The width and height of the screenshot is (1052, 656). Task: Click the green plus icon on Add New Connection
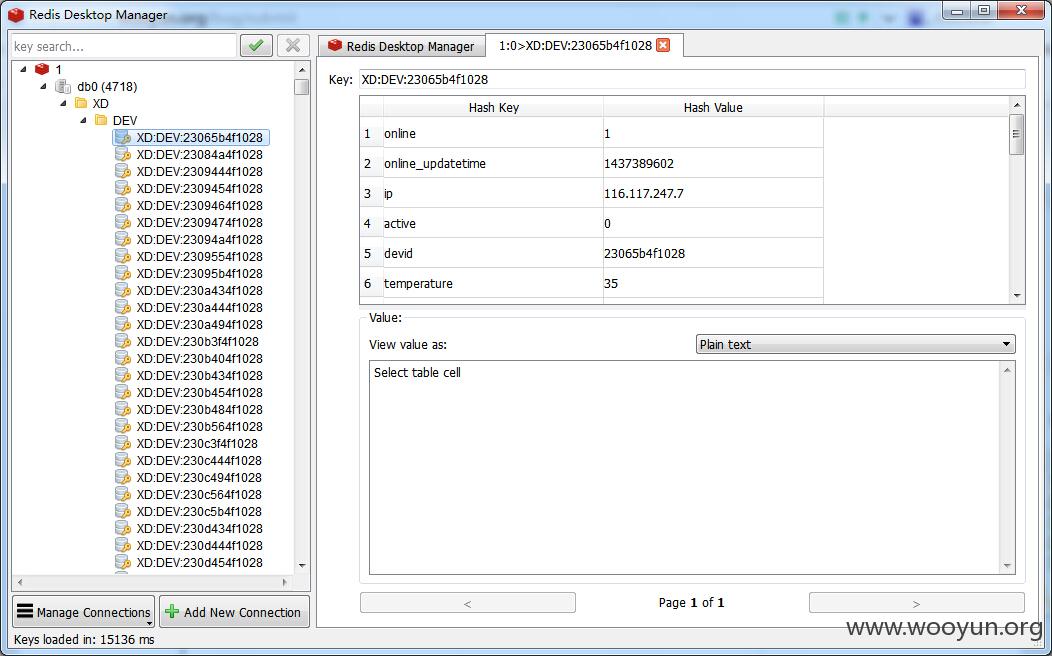click(x=172, y=612)
